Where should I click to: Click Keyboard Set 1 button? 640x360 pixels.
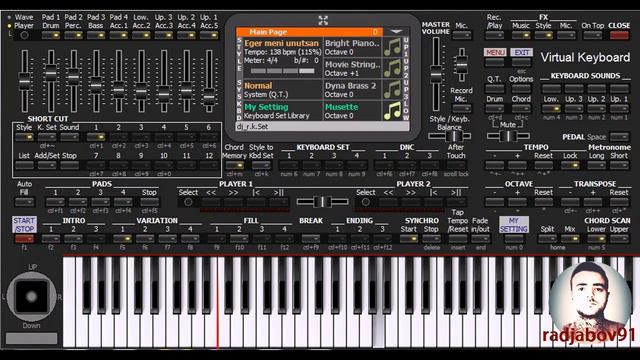(289, 165)
